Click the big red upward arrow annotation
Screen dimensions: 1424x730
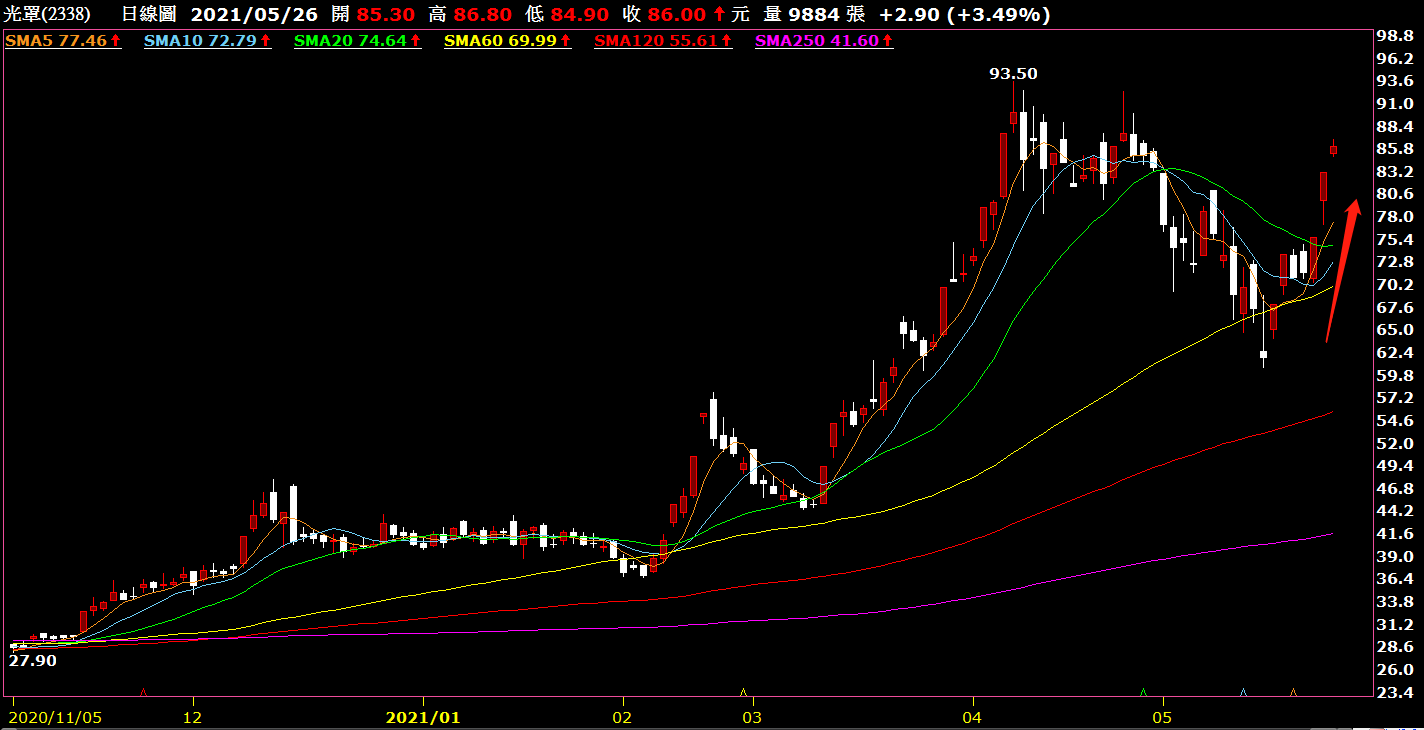coord(1342,270)
